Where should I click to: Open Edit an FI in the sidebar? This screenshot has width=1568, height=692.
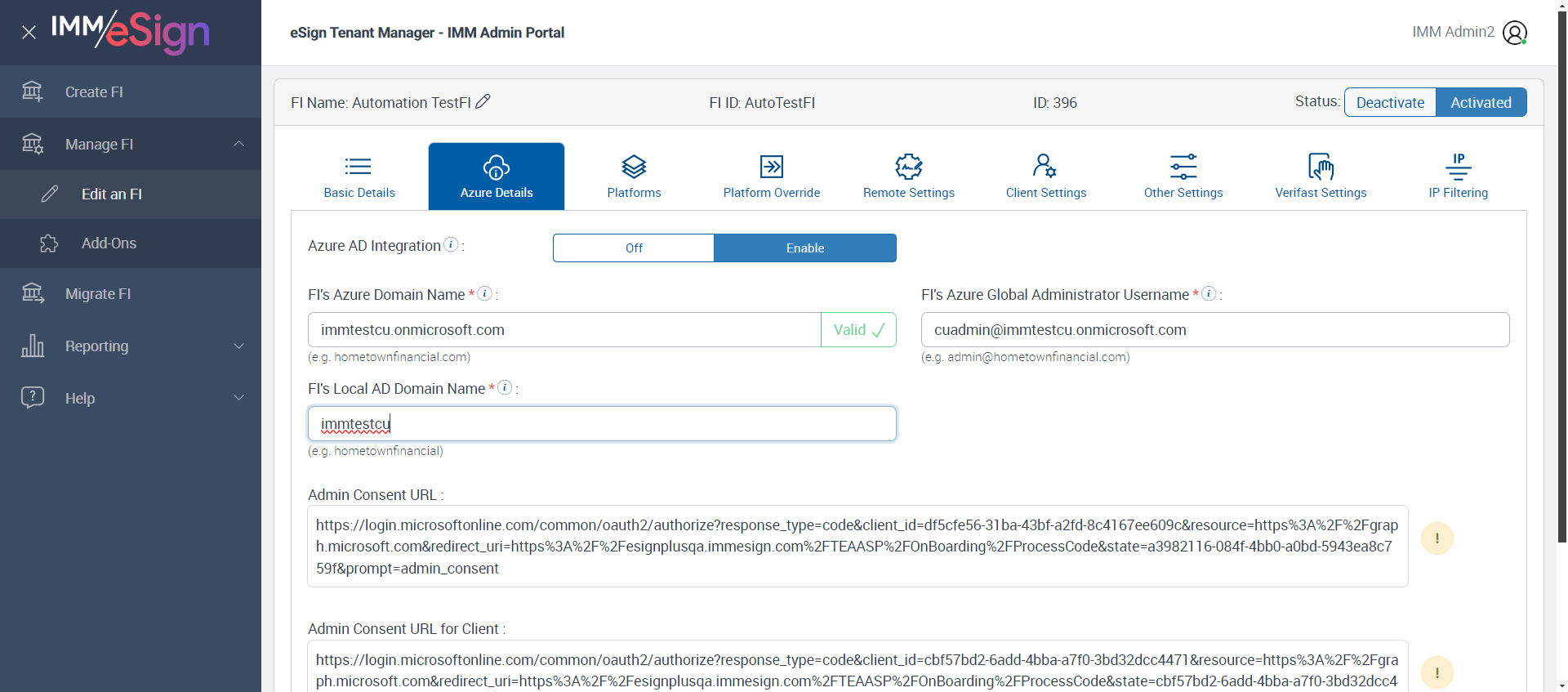pyautogui.click(x=131, y=194)
